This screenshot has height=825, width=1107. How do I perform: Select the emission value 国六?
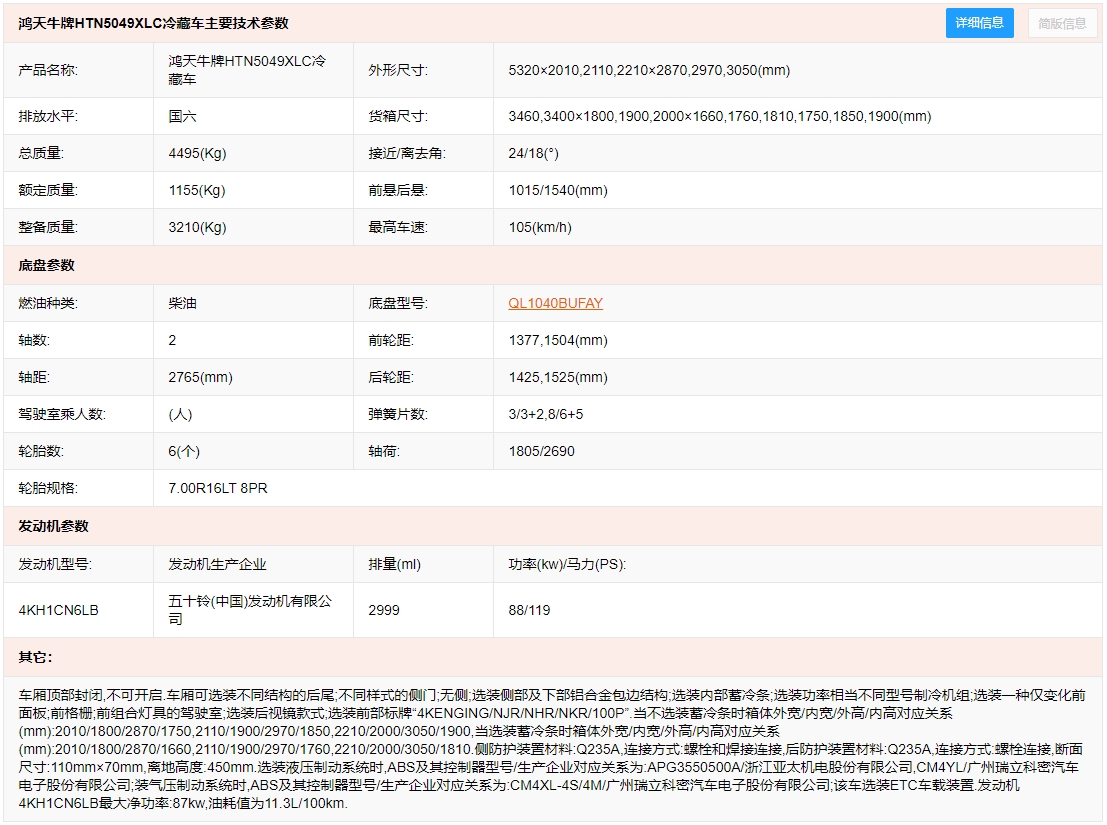coord(182,116)
